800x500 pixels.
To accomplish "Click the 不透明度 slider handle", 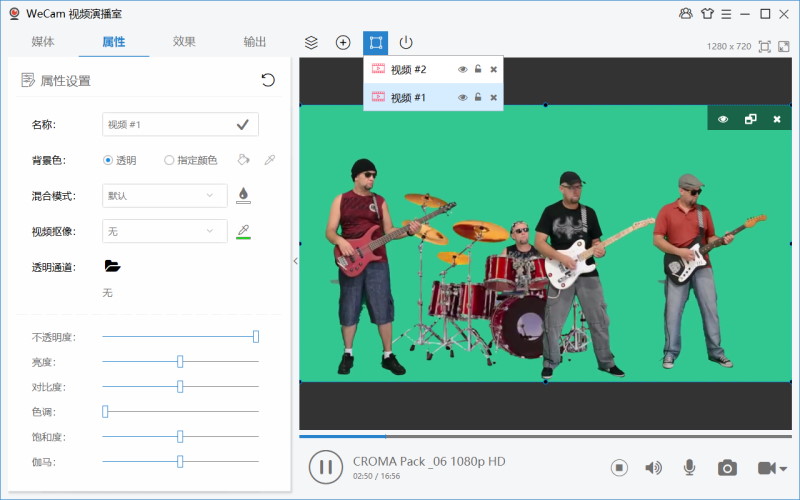I will pos(256,337).
